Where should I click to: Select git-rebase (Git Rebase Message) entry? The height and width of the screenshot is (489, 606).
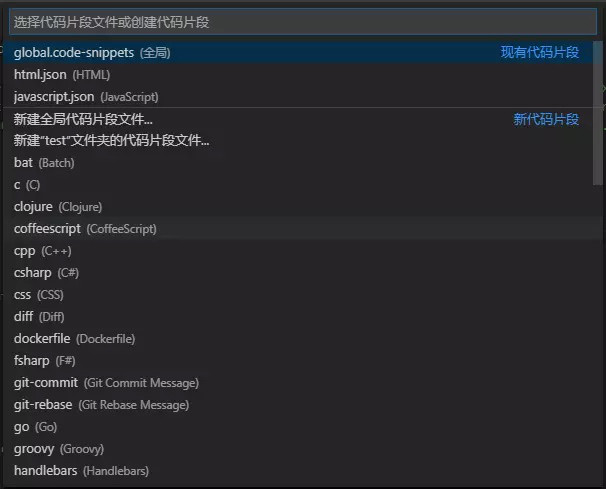(x=101, y=405)
